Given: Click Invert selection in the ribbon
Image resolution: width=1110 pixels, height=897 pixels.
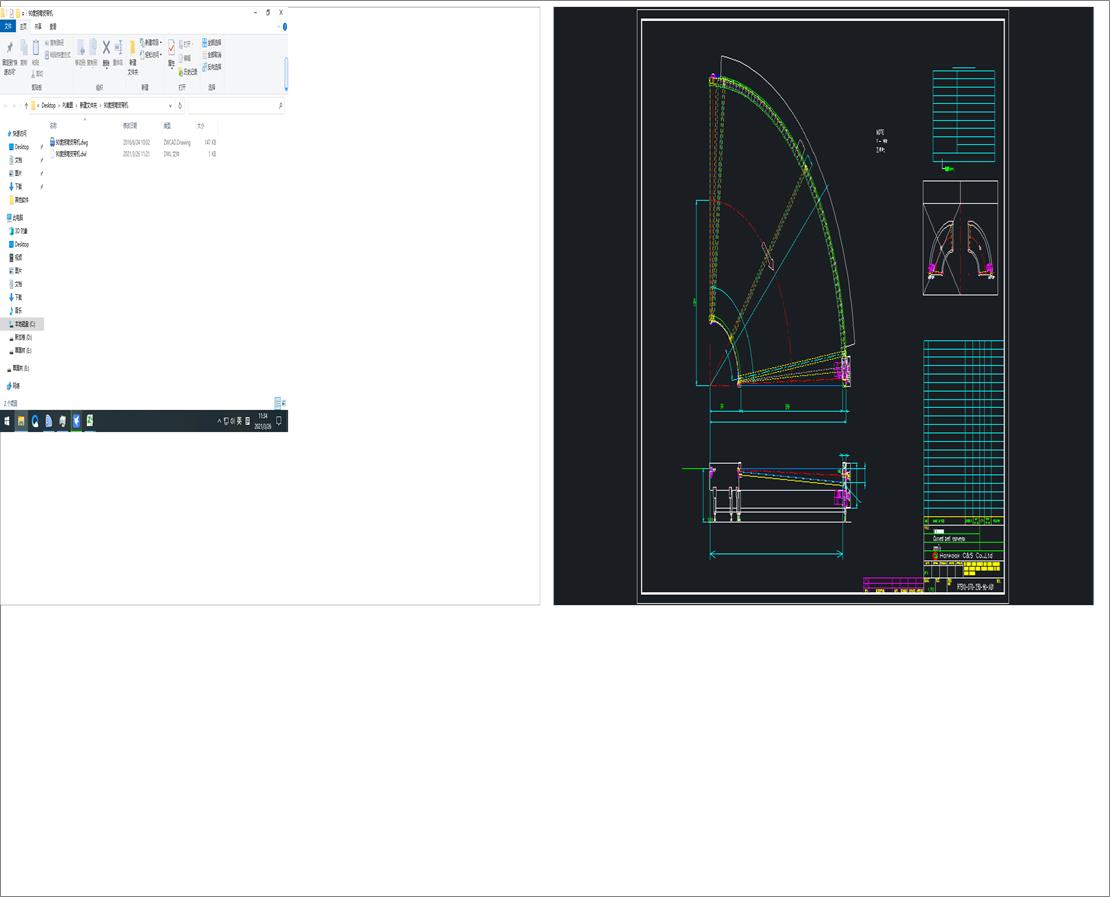Looking at the screenshot, I should [x=212, y=67].
